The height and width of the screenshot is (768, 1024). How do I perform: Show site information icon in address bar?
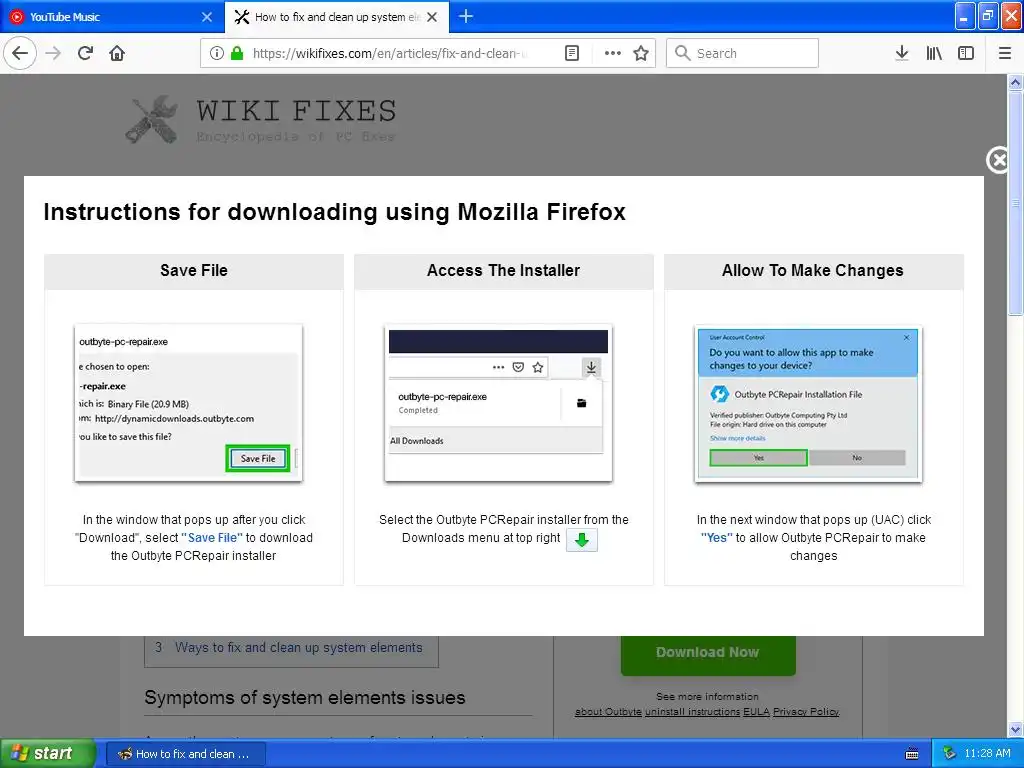(x=216, y=53)
